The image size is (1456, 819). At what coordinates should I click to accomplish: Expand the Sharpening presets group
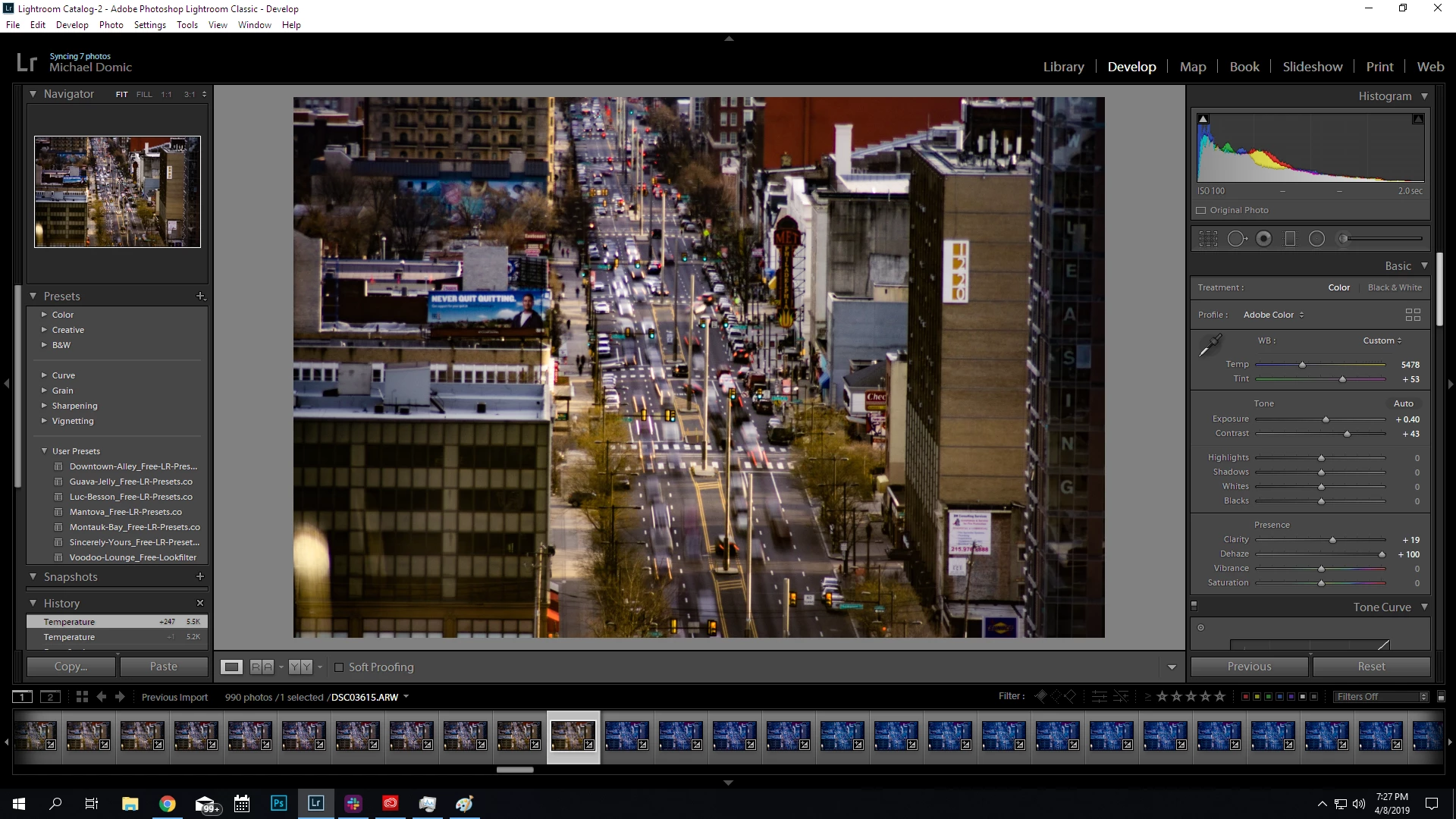(44, 406)
